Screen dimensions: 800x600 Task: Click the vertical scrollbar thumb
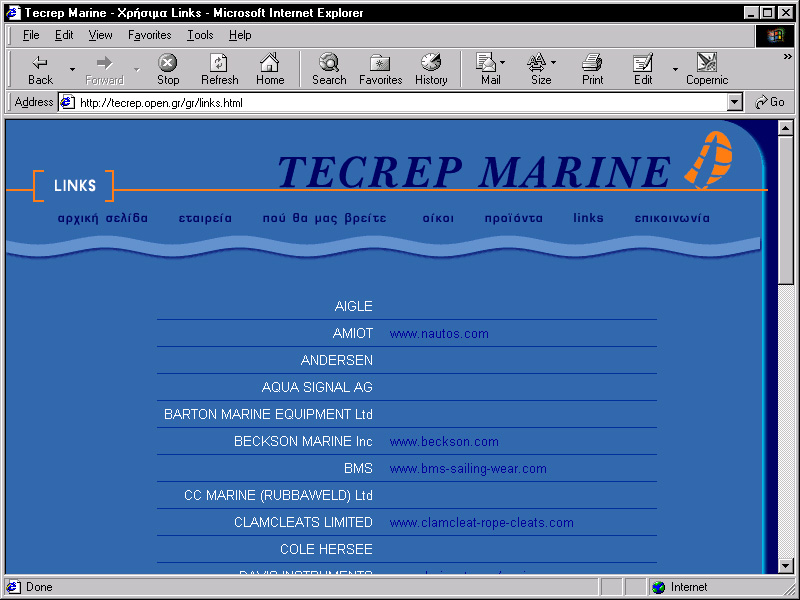click(786, 209)
